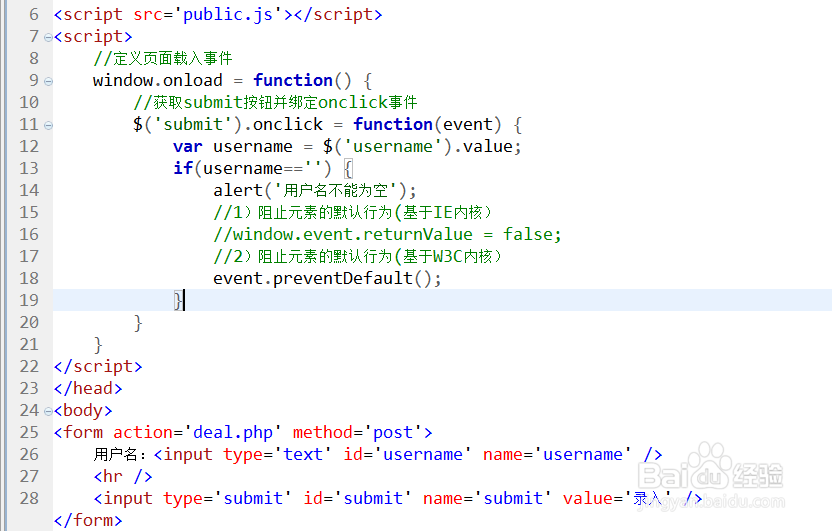The image size is (832, 531).
Task: Click name='submit' on line 28
Action: pyautogui.click(x=488, y=499)
